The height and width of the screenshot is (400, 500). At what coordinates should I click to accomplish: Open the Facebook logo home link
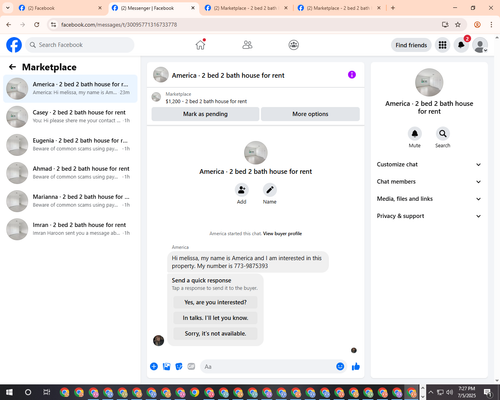[14, 45]
